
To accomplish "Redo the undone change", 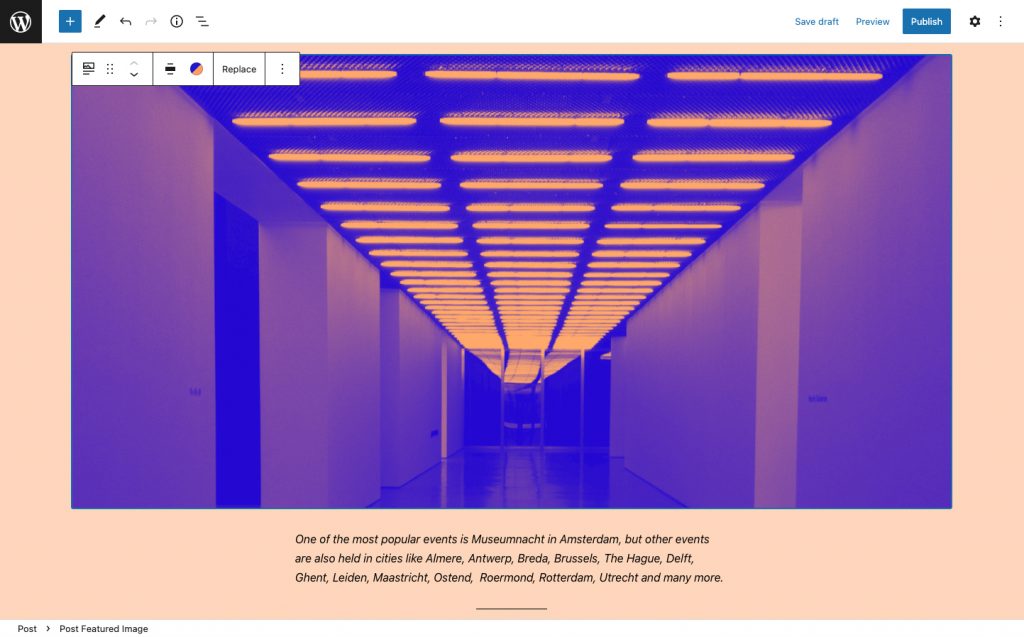I will (x=151, y=22).
